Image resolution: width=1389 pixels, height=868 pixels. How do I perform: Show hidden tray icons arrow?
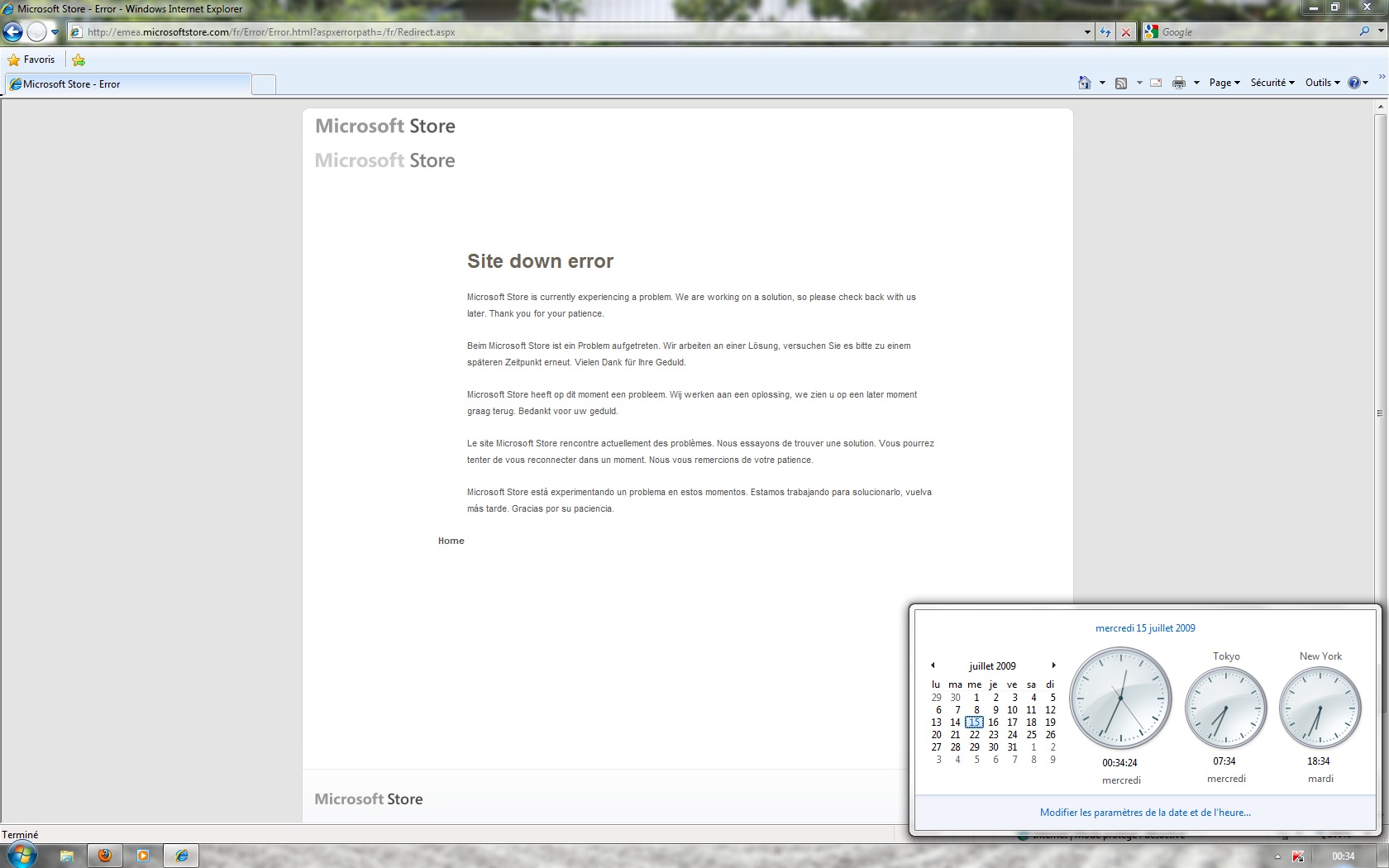(1277, 856)
